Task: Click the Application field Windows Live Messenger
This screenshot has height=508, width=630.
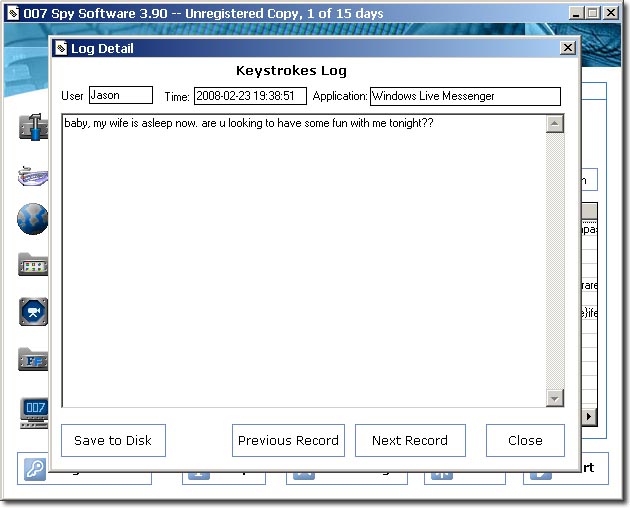Action: 465,96
